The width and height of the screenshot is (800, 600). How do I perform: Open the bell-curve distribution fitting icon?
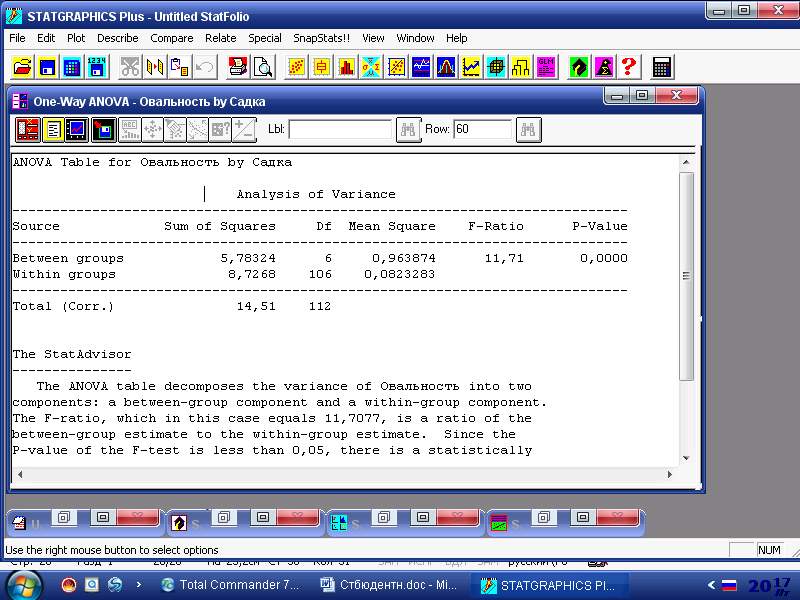tap(446, 67)
